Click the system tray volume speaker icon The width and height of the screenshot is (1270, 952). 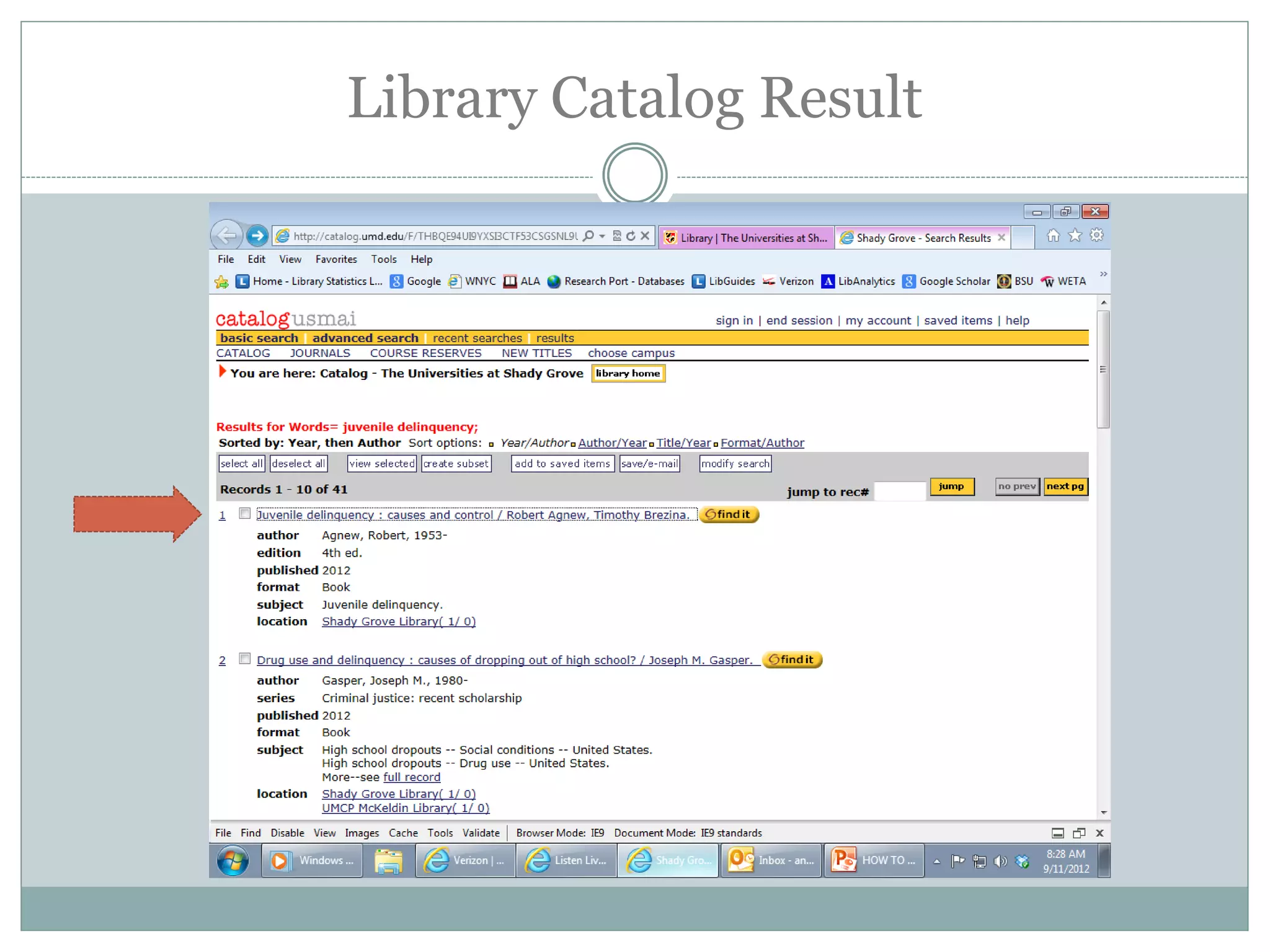(x=1000, y=862)
